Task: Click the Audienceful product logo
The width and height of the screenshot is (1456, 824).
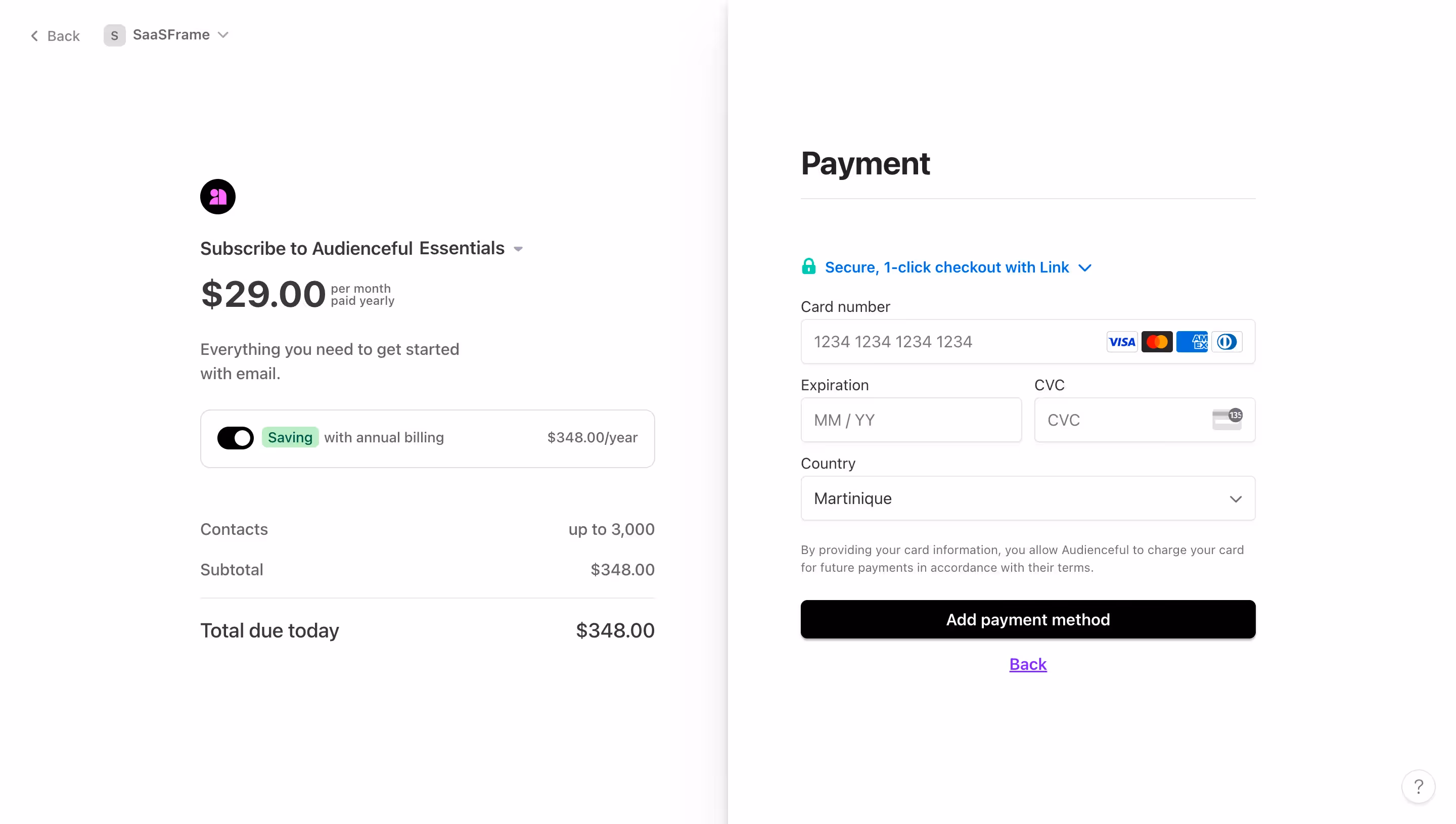Action: point(218,196)
